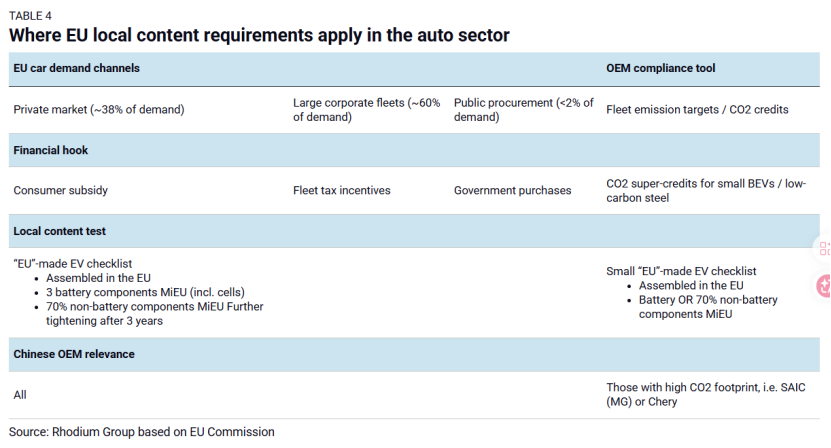831x448 pixels.
Task: Click the 'Private market (~38% of demand)' cell
Action: 99,109
